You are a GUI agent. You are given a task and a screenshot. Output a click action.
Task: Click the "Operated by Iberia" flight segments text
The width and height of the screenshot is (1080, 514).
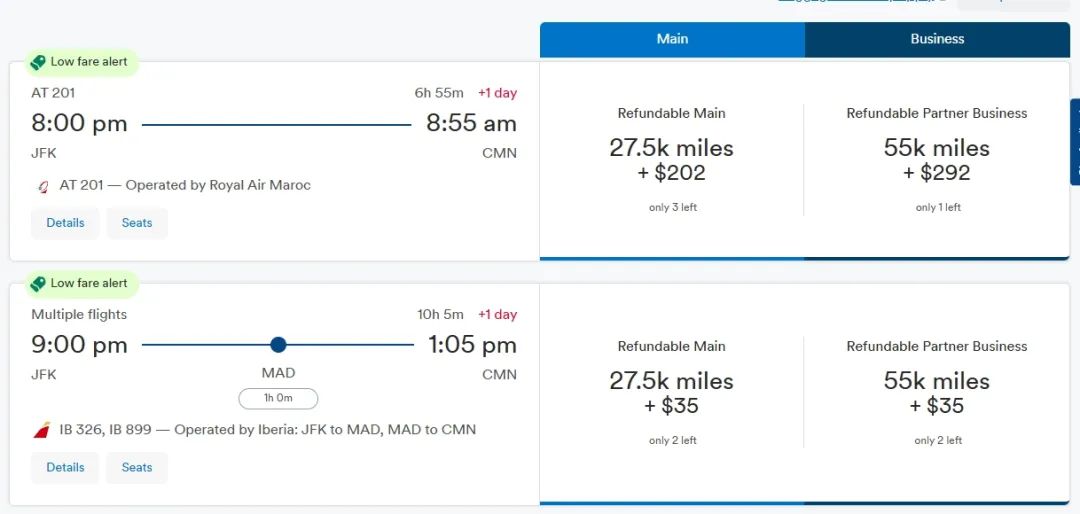[x=268, y=430]
